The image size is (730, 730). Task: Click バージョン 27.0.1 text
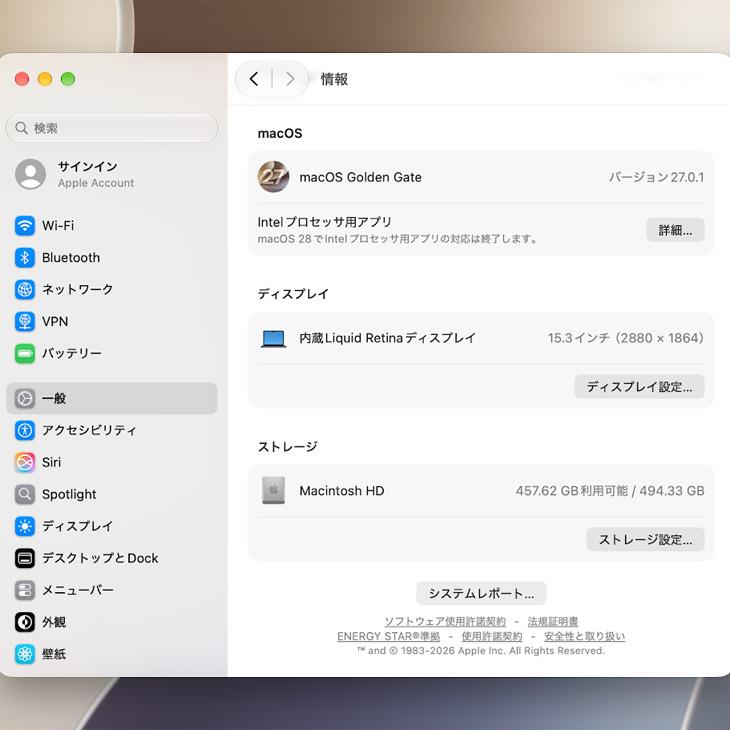656,177
